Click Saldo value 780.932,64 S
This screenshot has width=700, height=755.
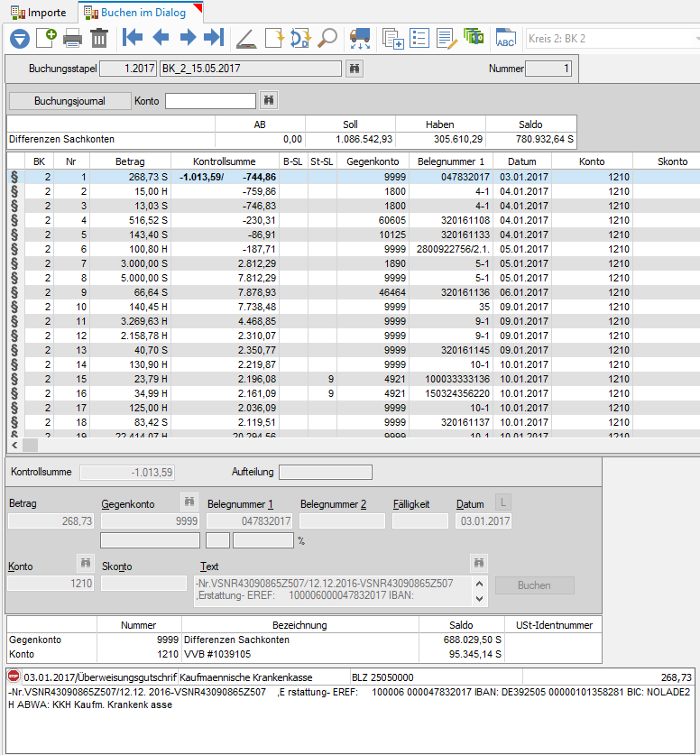point(544,139)
